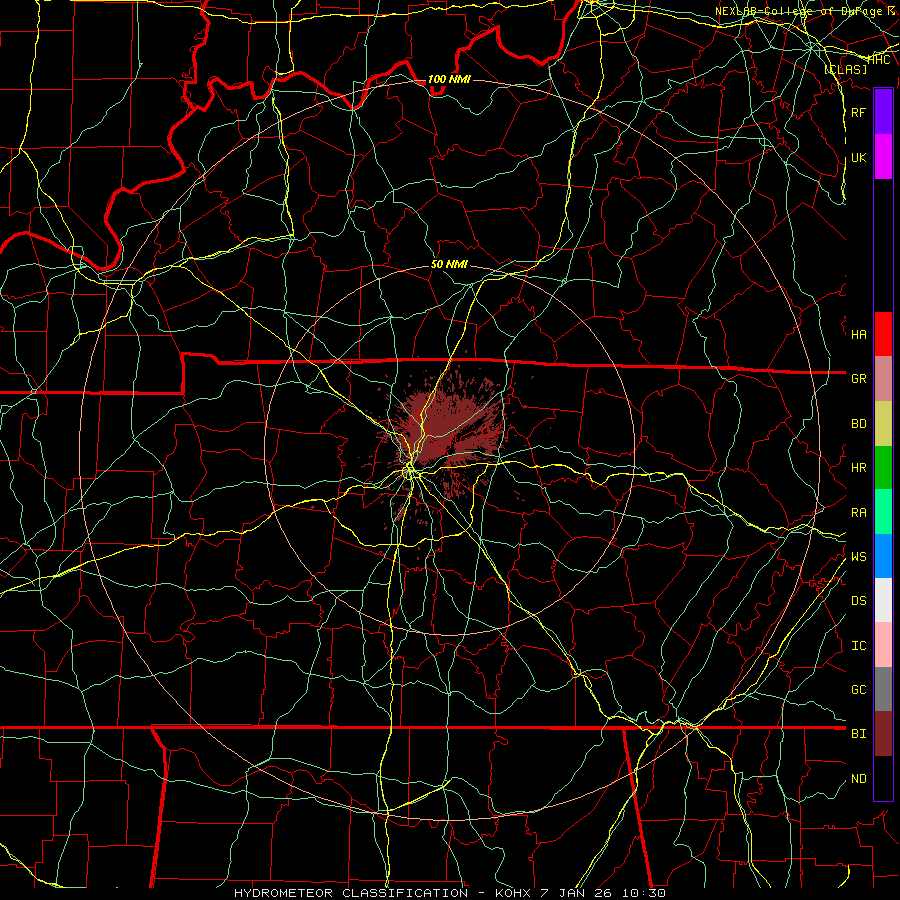Image resolution: width=900 pixels, height=900 pixels.
Task: Click the KOHX radar site identifier
Action: coord(512,893)
